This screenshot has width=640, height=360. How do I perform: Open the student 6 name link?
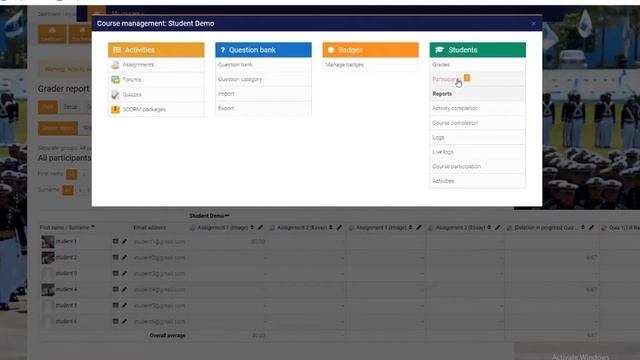tap(66, 322)
